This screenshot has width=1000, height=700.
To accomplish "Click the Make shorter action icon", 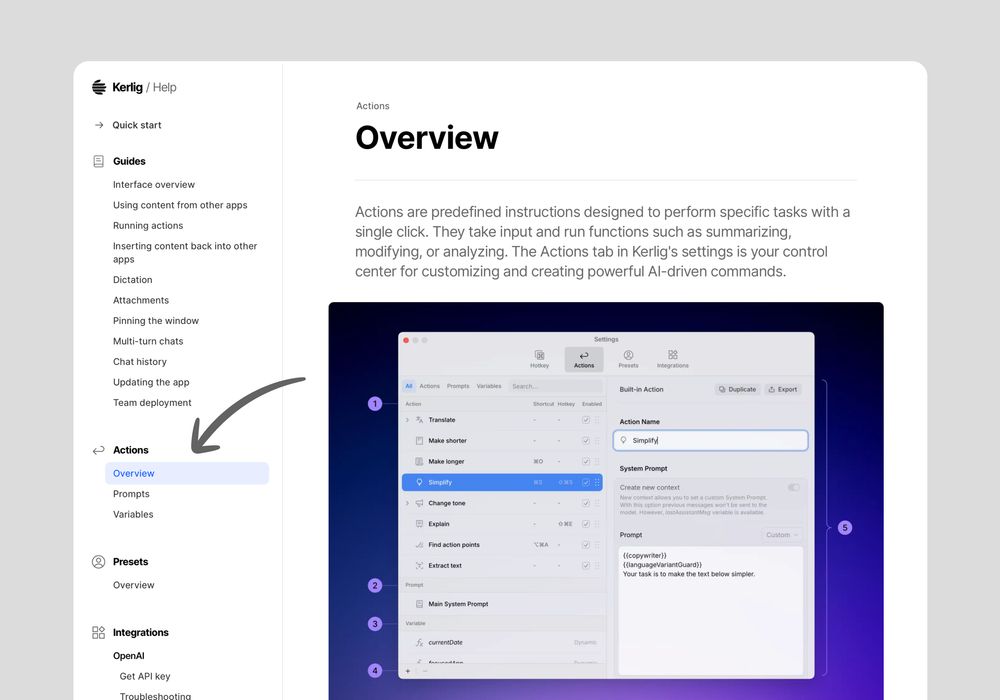I will coord(419,441).
